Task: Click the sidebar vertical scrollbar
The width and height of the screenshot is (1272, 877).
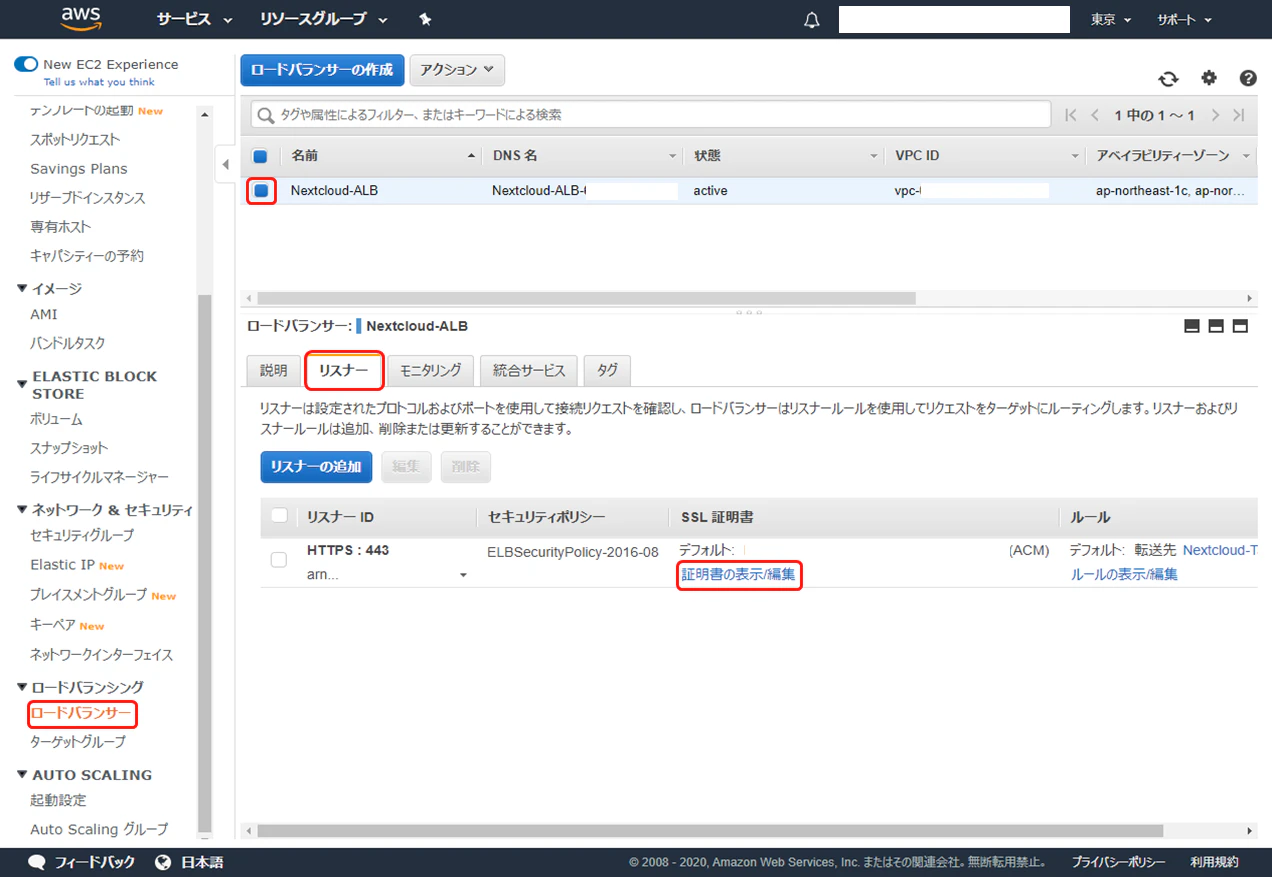Action: (205, 564)
